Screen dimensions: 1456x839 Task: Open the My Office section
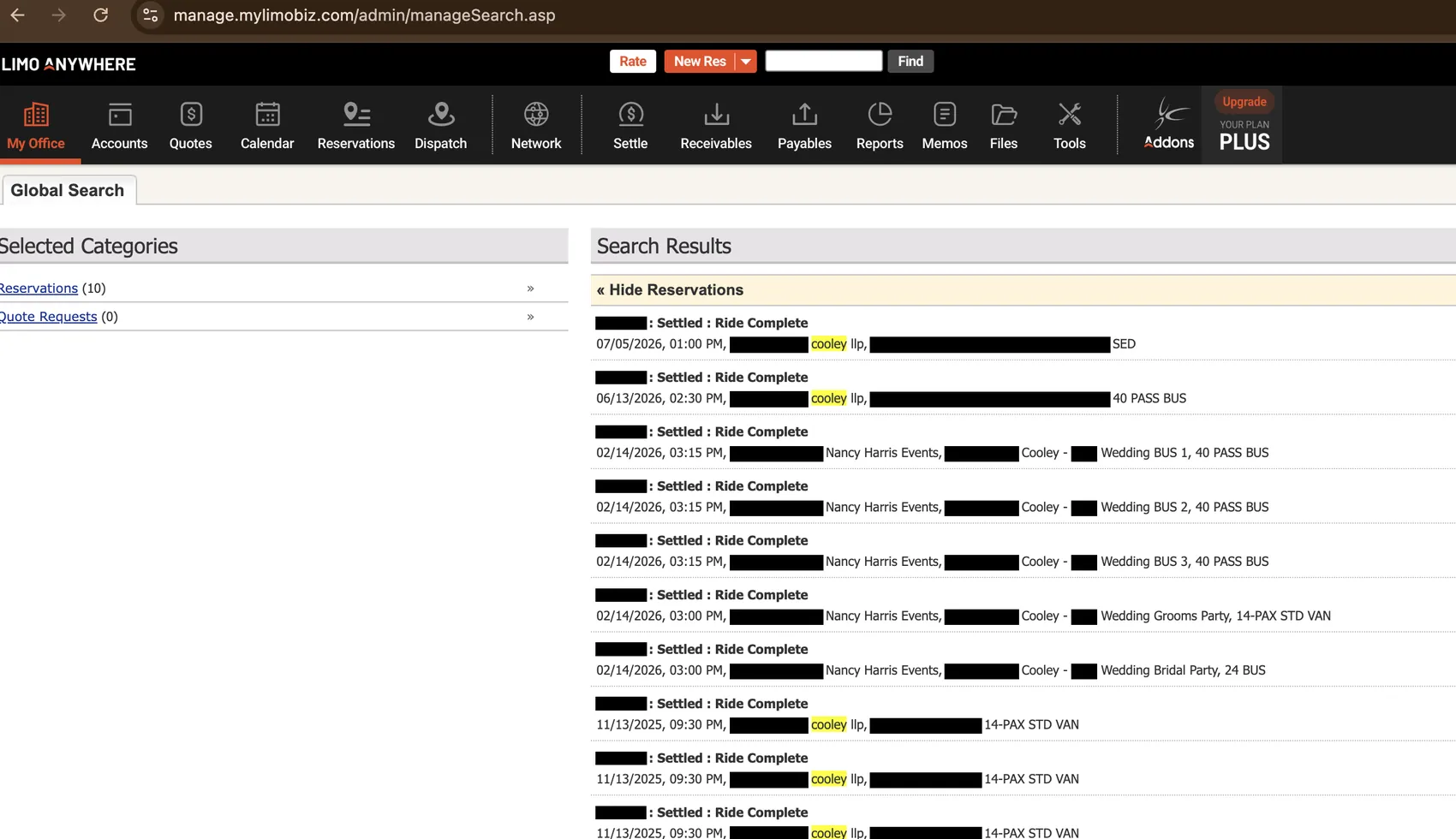click(36, 125)
